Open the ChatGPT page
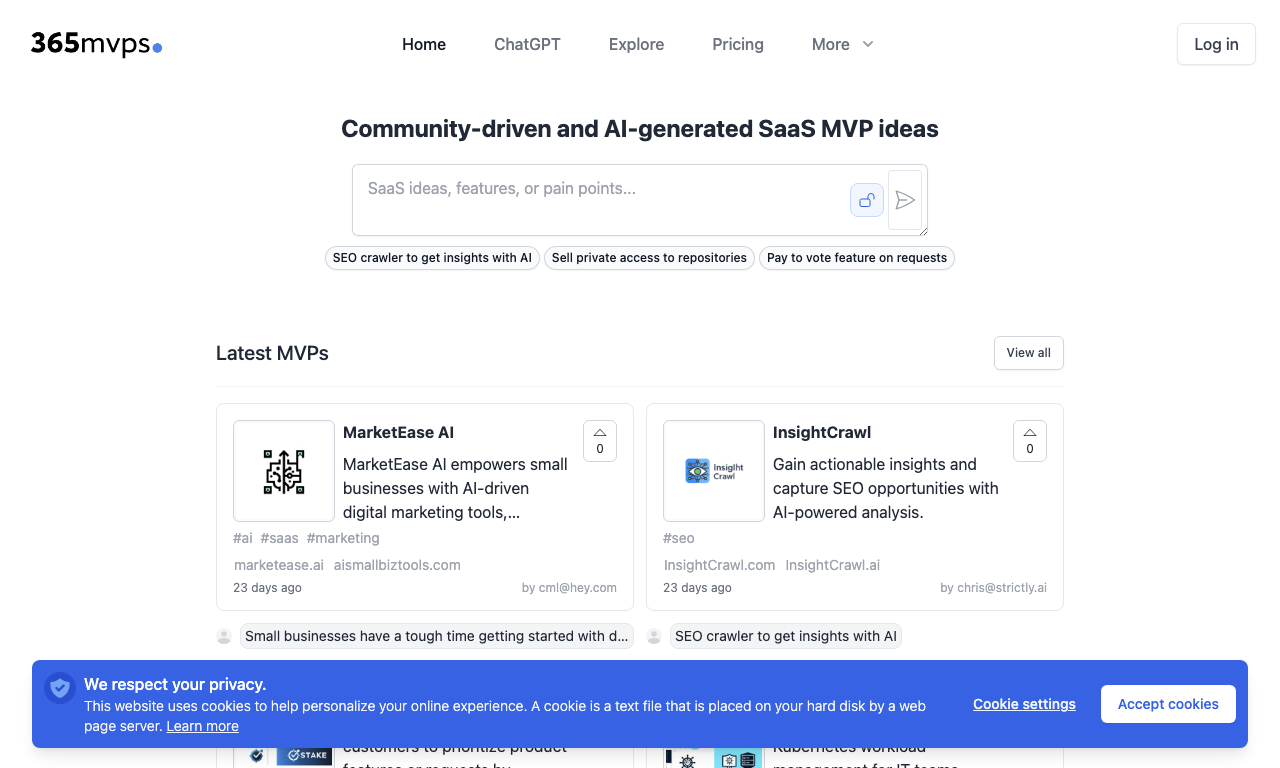1280x768 pixels. click(x=527, y=44)
